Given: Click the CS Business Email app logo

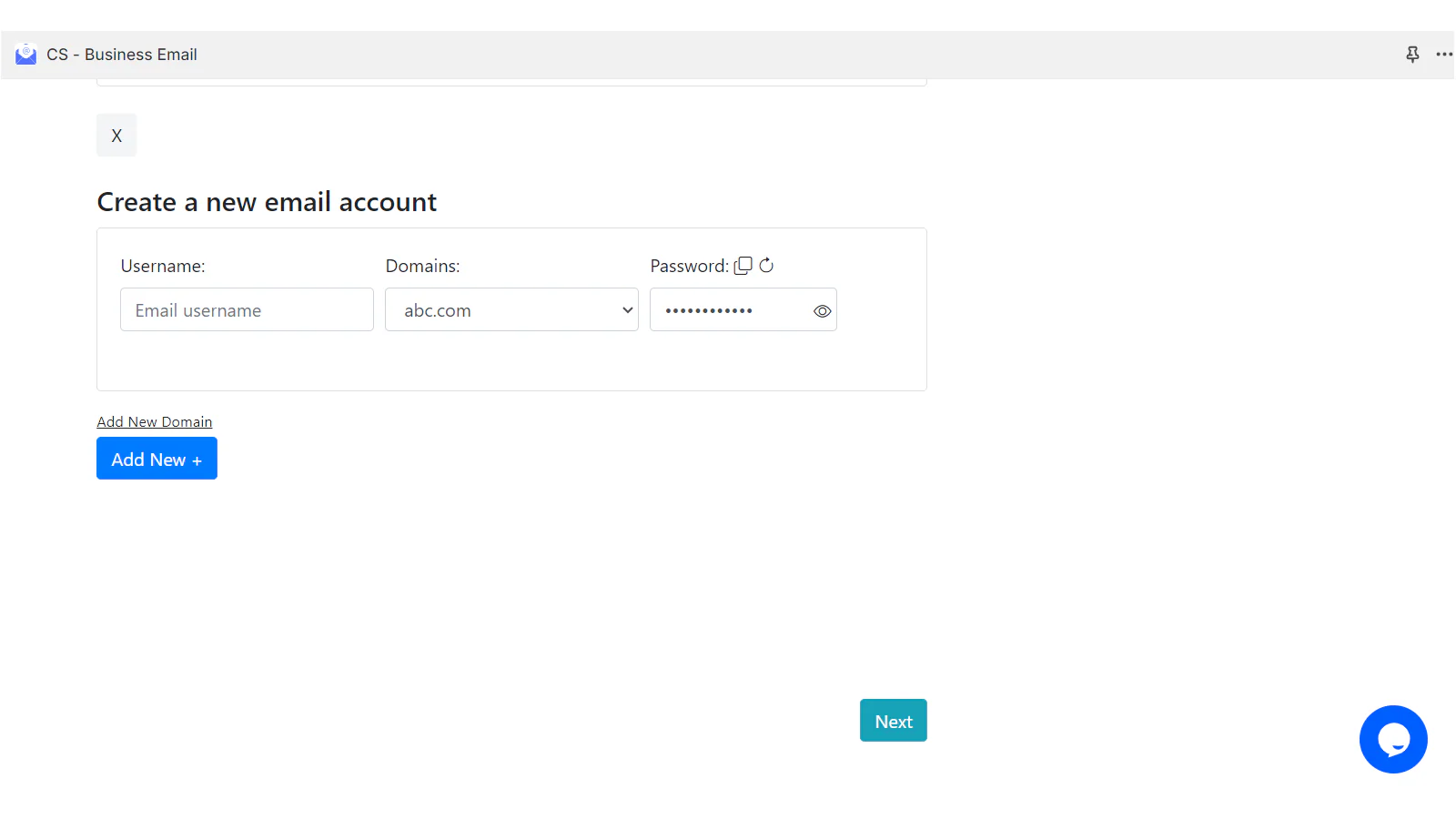Looking at the screenshot, I should [x=25, y=55].
